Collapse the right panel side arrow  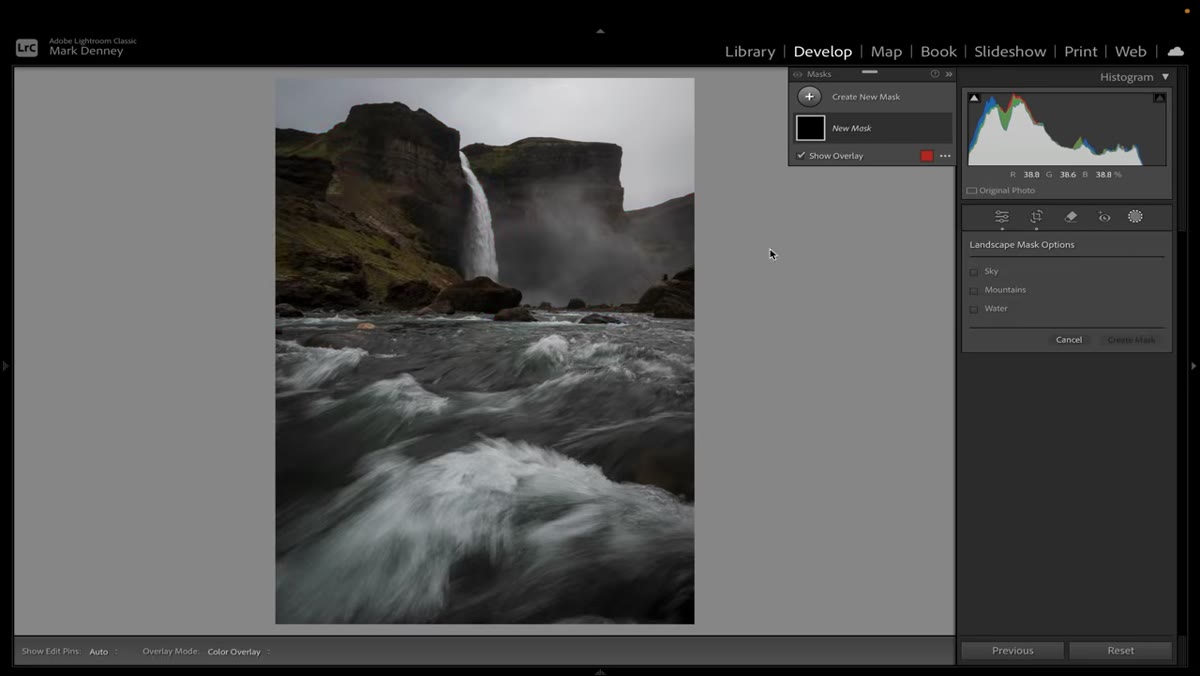[1194, 366]
